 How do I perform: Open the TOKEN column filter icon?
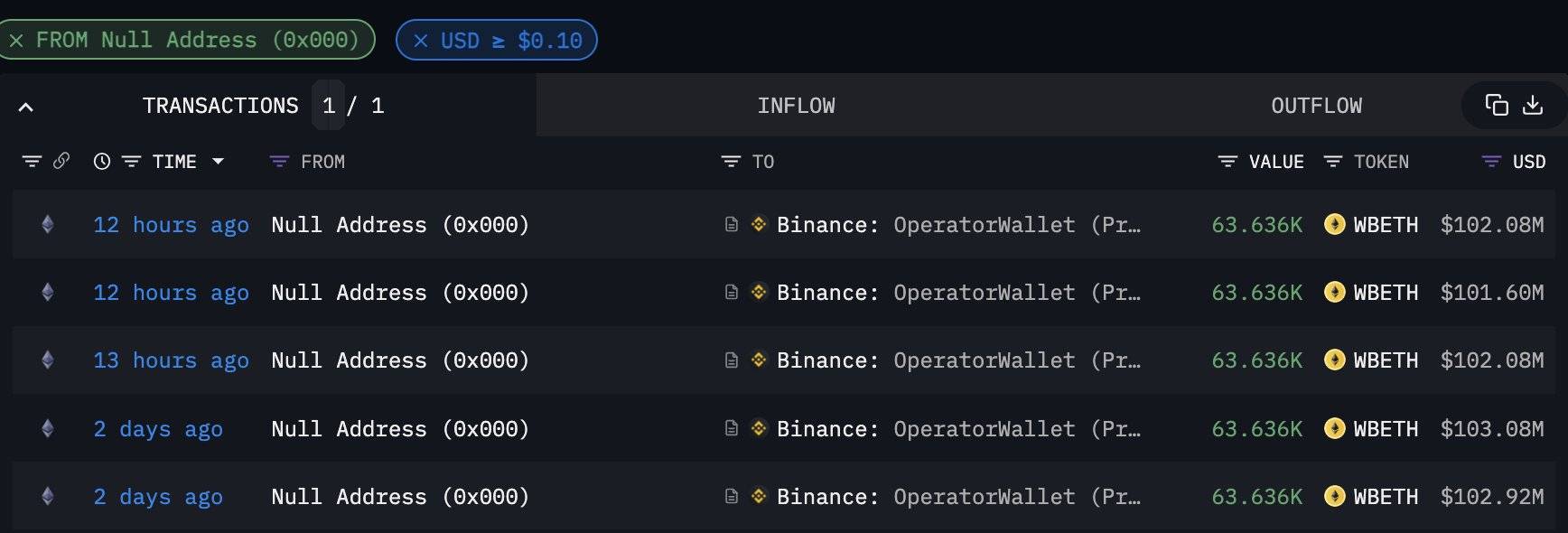1332,162
